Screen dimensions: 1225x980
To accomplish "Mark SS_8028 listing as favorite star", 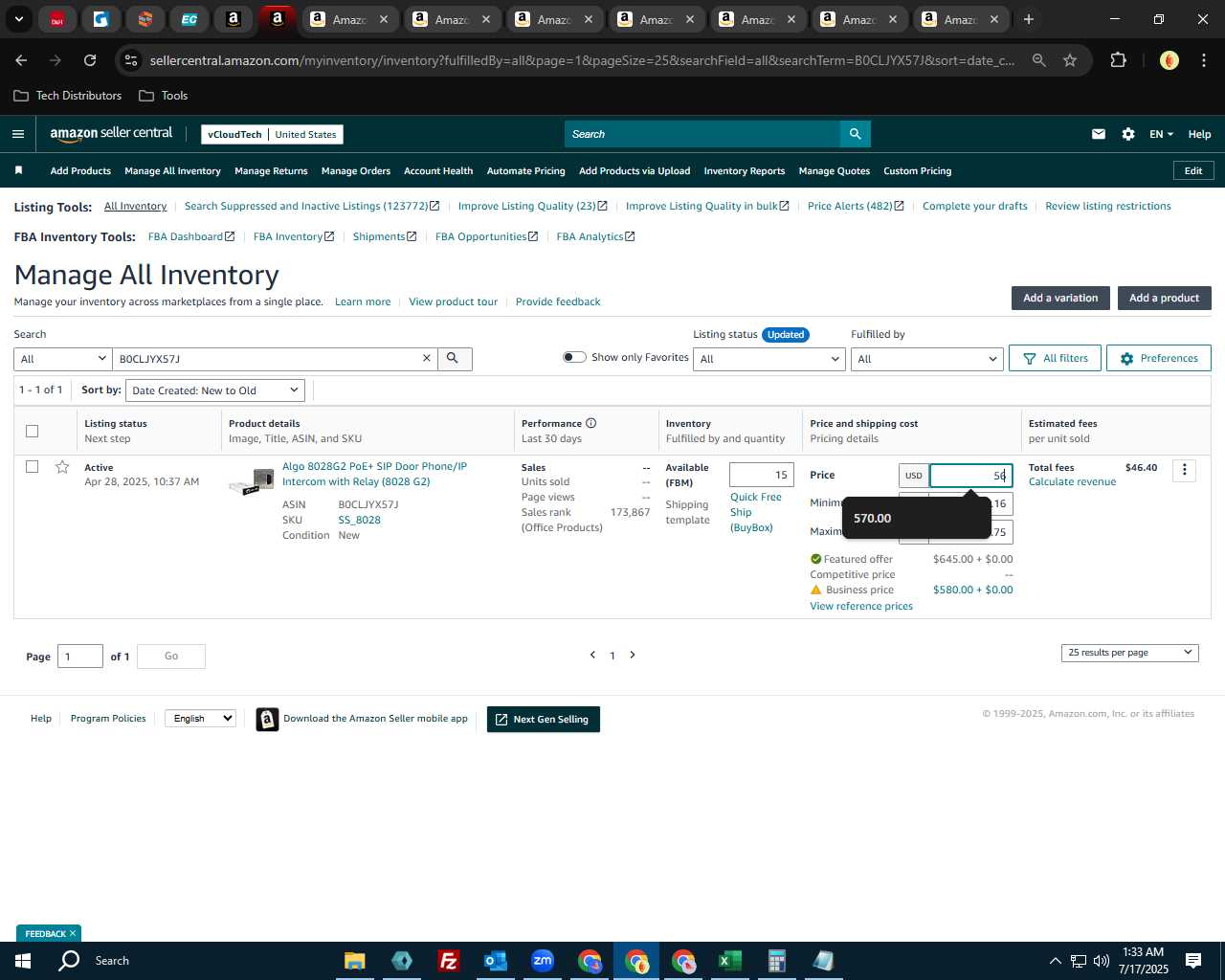I will [x=62, y=467].
